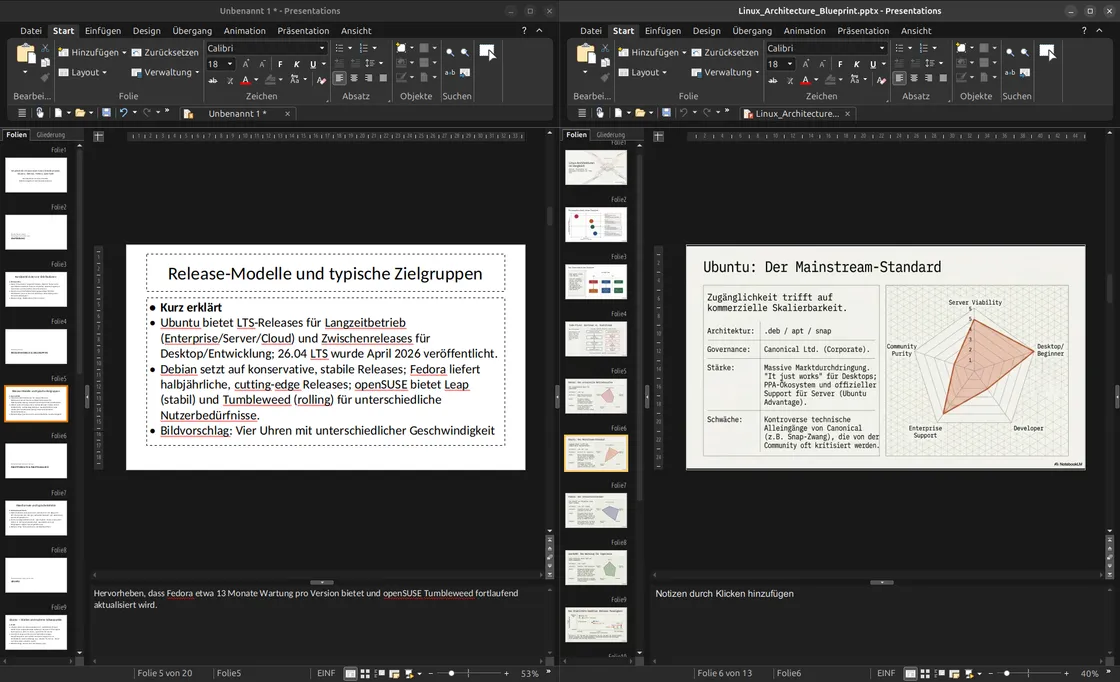Click Zurücksetzen in Linux_Architecture window
Image resolution: width=1120 pixels, height=682 pixels.
click(724, 52)
